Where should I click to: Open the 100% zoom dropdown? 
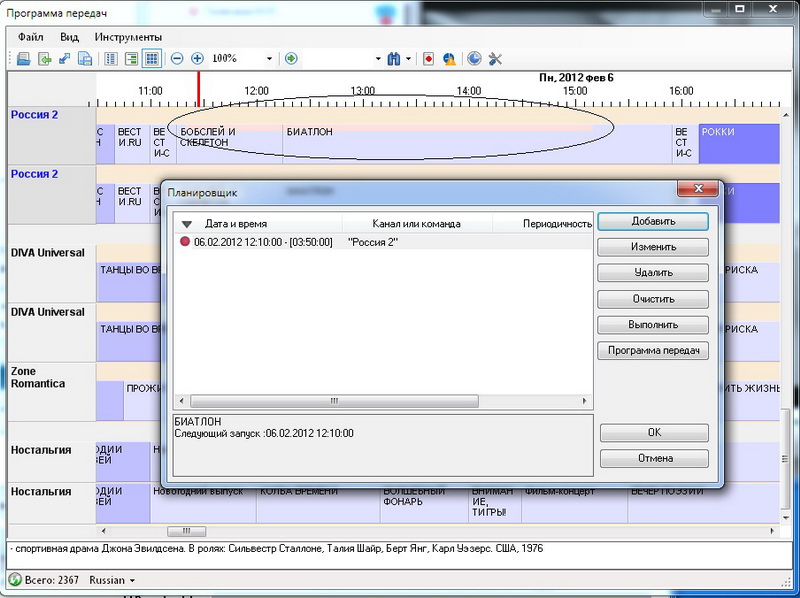[269, 59]
